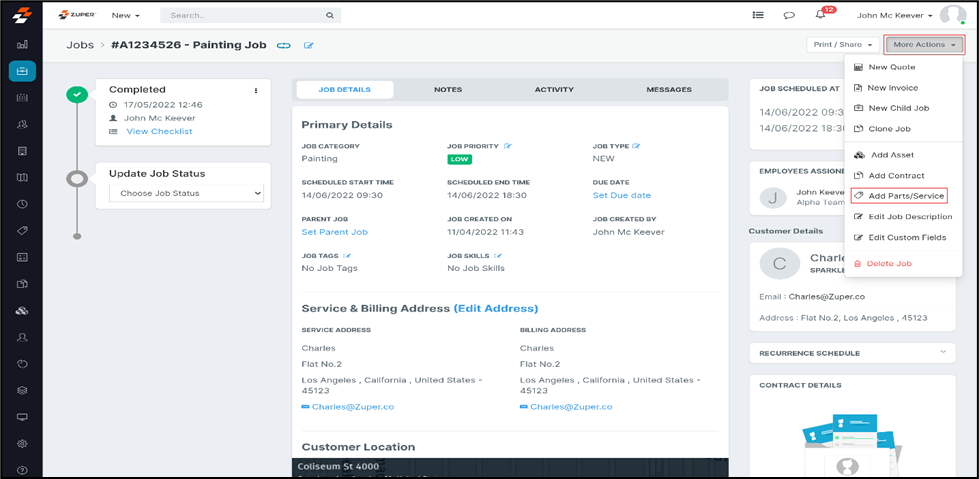Click the link icon next to Painting Job
Image resolution: width=979 pixels, height=479 pixels.
point(284,46)
